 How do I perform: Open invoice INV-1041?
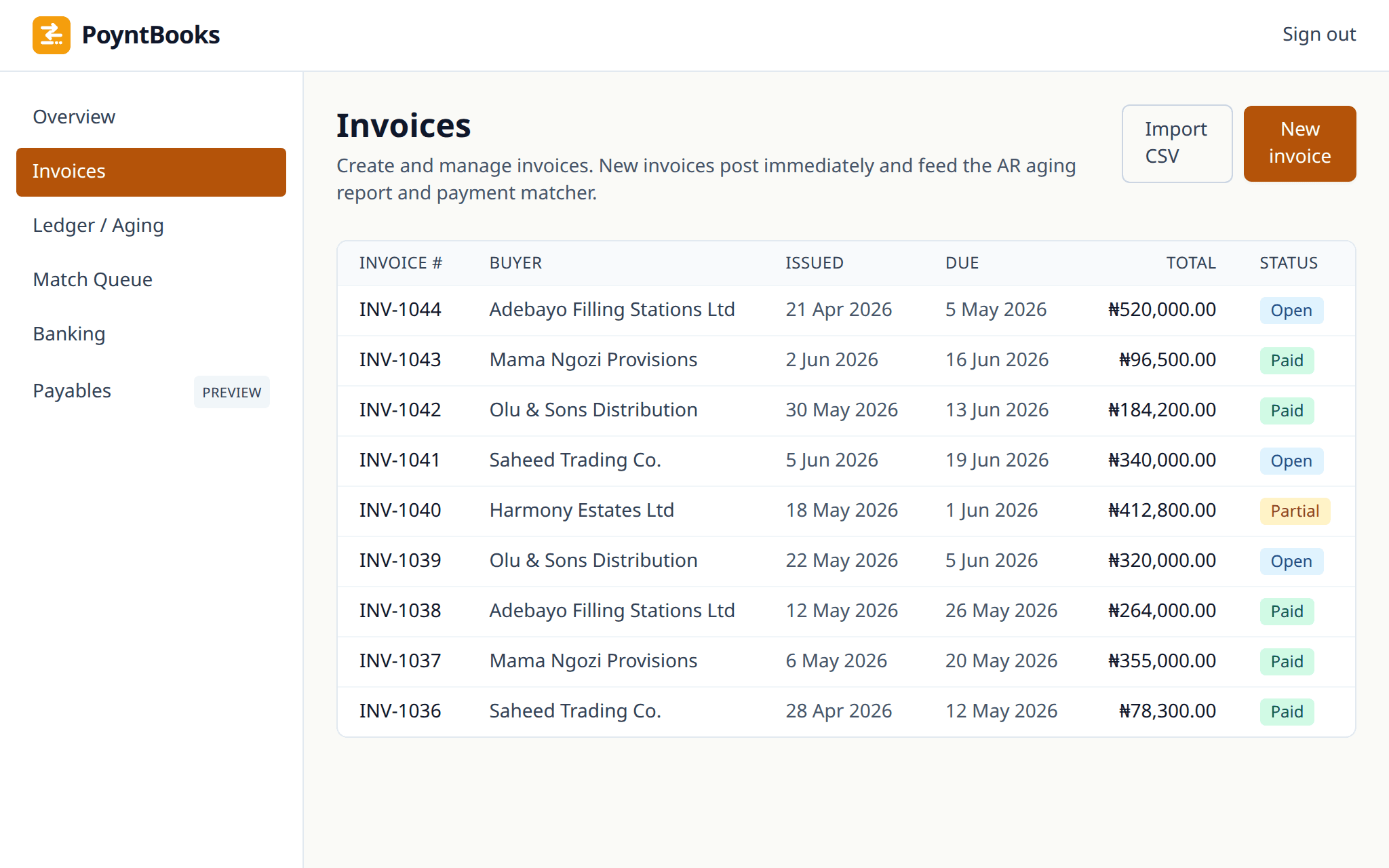400,460
